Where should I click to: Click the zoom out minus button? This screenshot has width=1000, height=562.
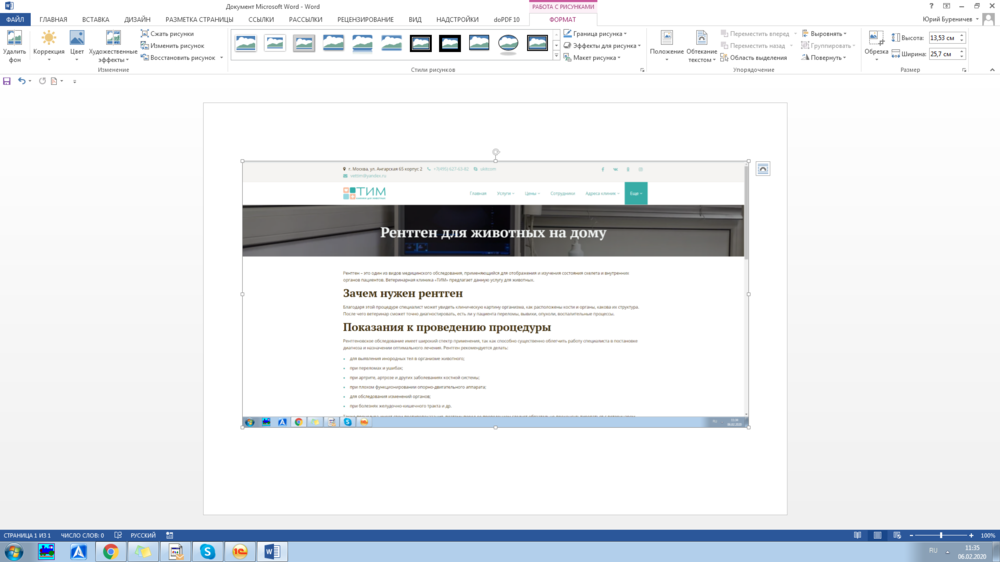tap(911, 535)
